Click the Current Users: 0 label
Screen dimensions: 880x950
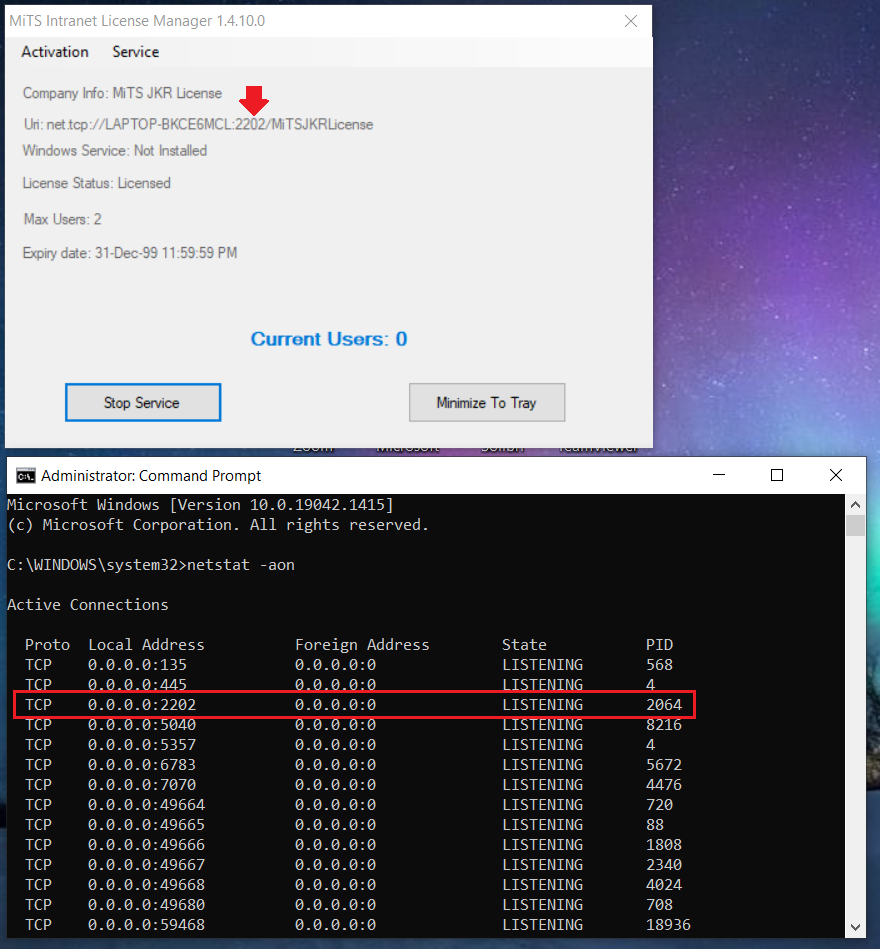coord(329,339)
